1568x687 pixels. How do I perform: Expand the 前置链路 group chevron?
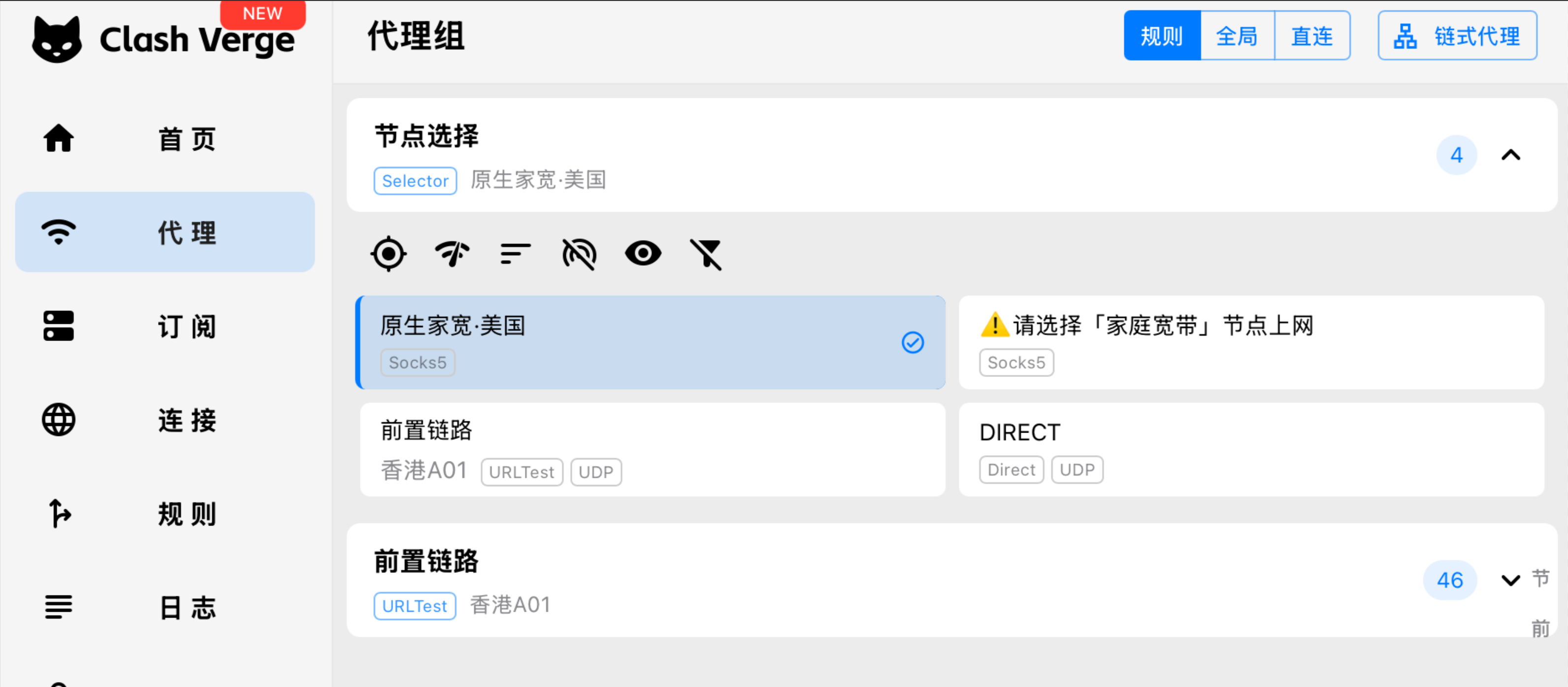(1511, 580)
